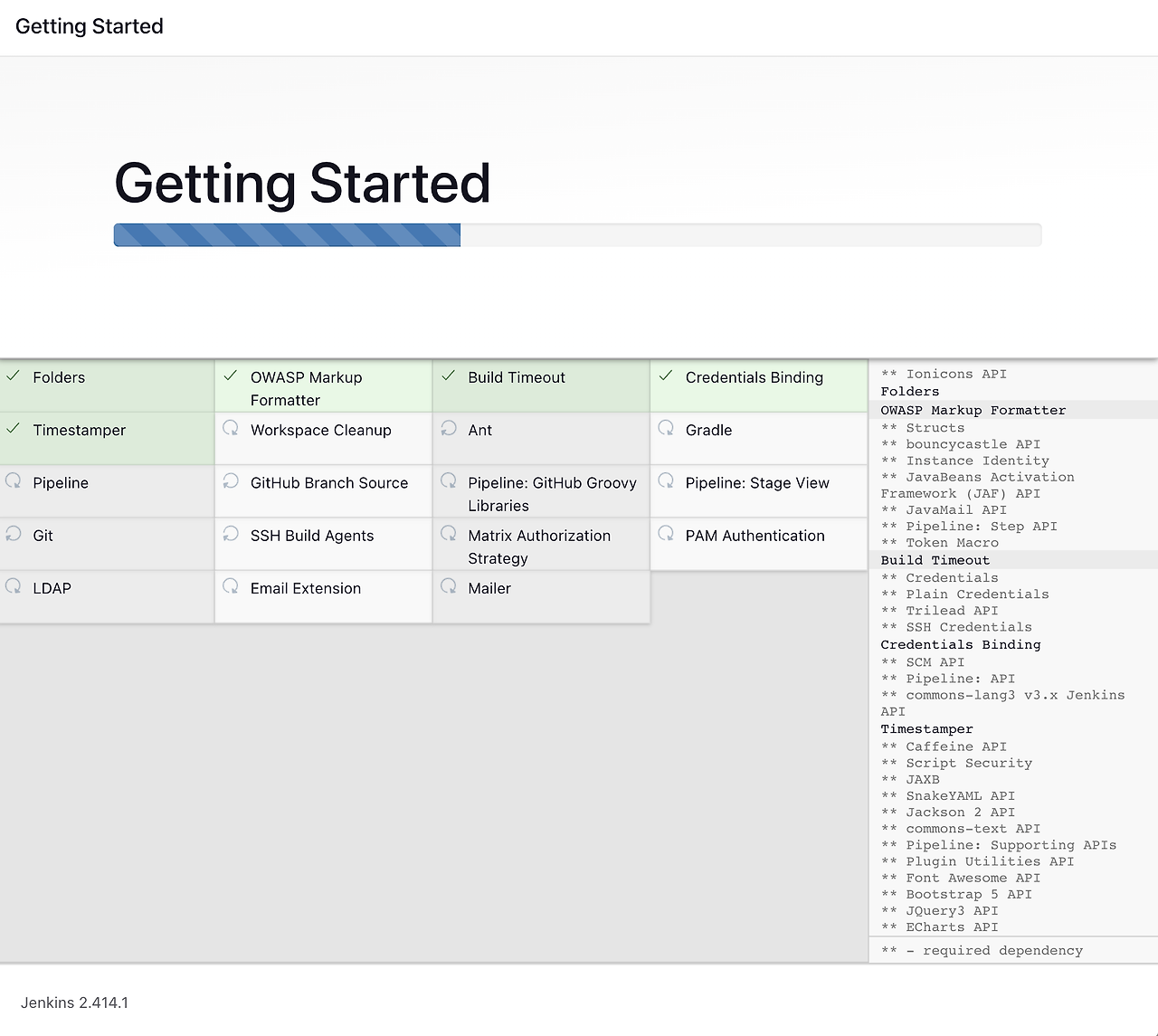Select the Email Extension plugin name
The width and height of the screenshot is (1158, 1036).
(x=306, y=587)
